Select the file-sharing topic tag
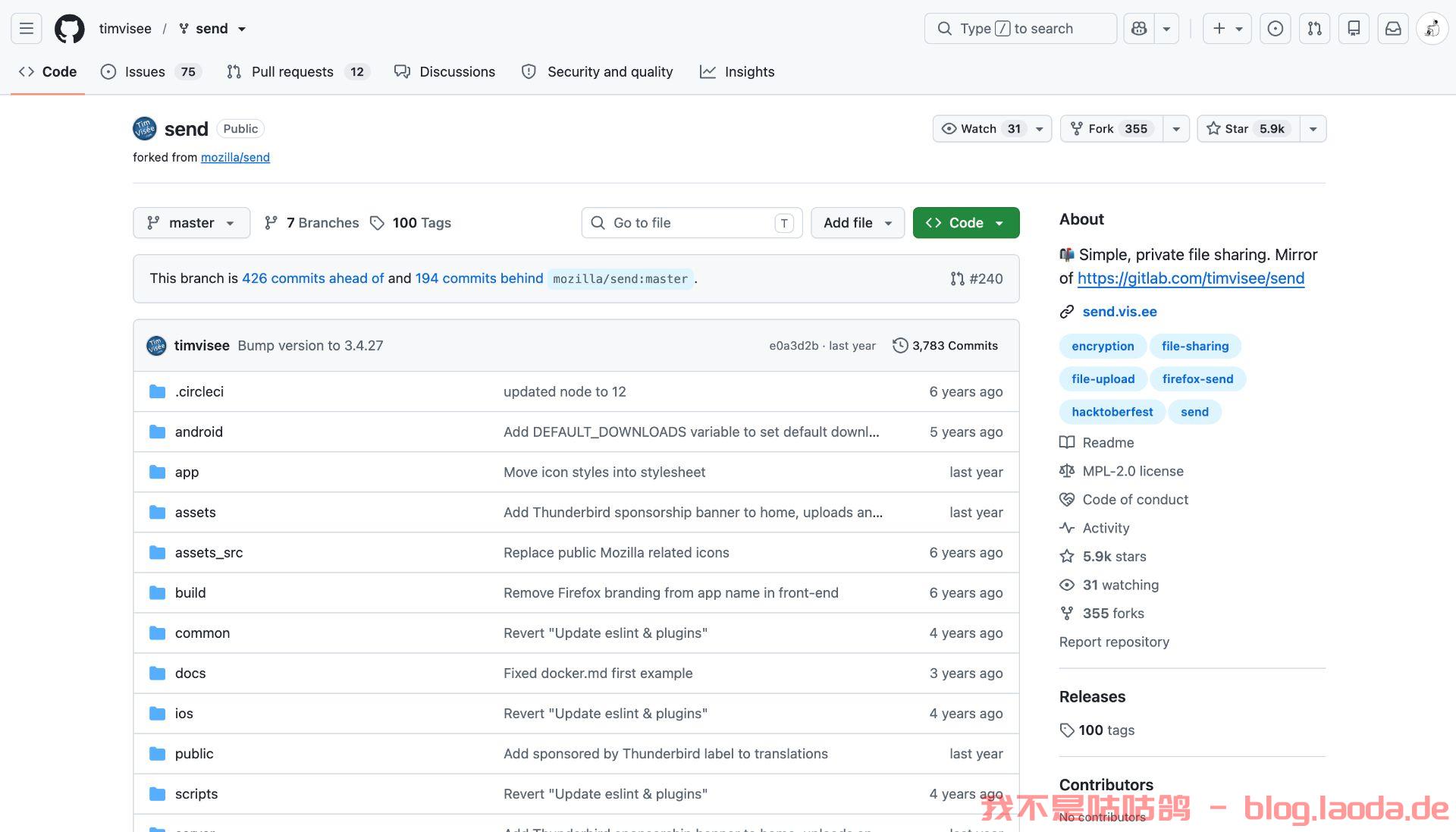Screen dimensions: 1456x832 [x=1195, y=347]
